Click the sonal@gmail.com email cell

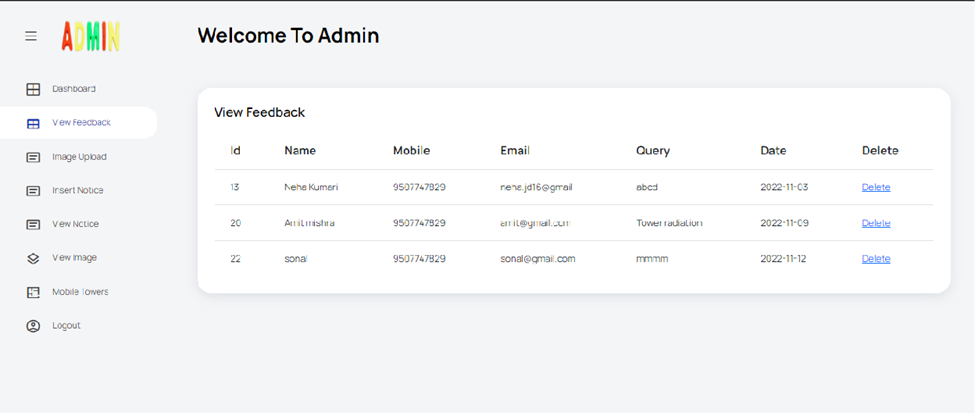click(538, 258)
